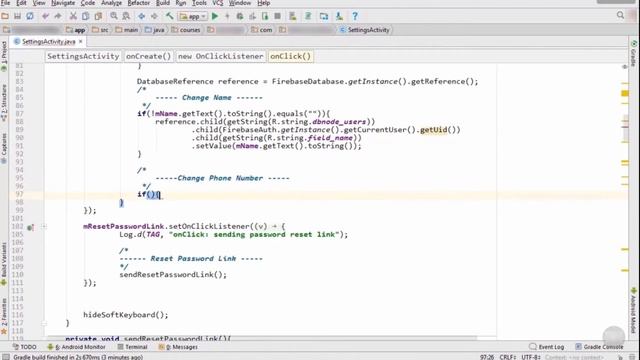The image size is (640, 360).
Task: Click the Attach debugger toolbar icon
Action: click(265, 16)
